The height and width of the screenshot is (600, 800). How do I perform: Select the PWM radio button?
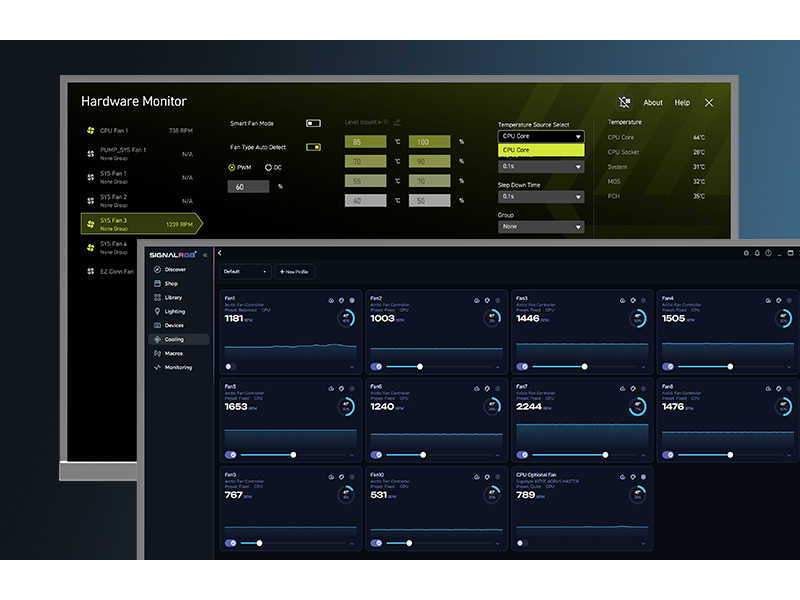tap(232, 167)
